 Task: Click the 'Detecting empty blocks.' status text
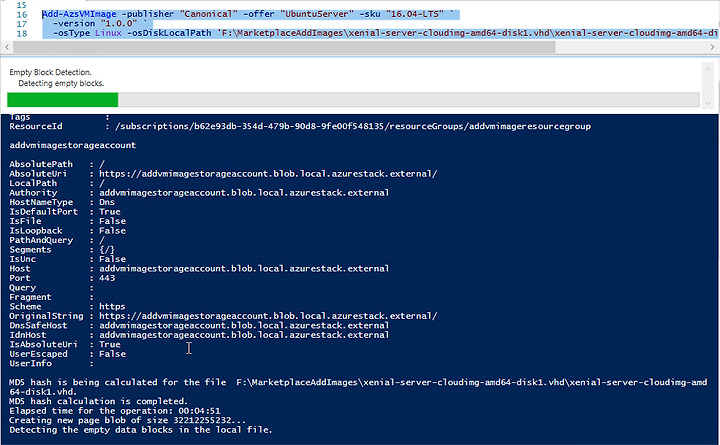(61, 83)
